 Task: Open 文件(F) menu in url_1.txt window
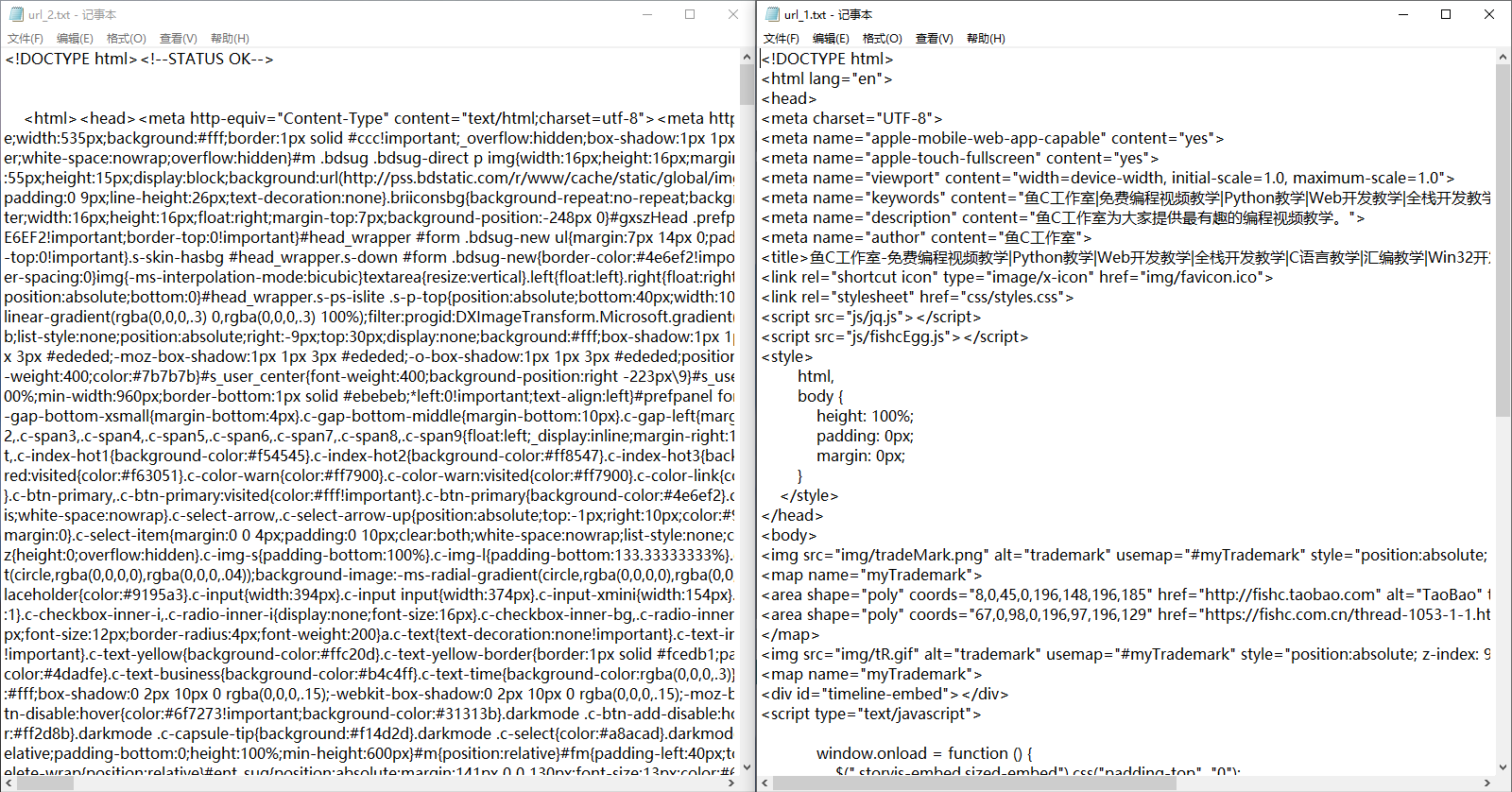pyautogui.click(x=782, y=39)
